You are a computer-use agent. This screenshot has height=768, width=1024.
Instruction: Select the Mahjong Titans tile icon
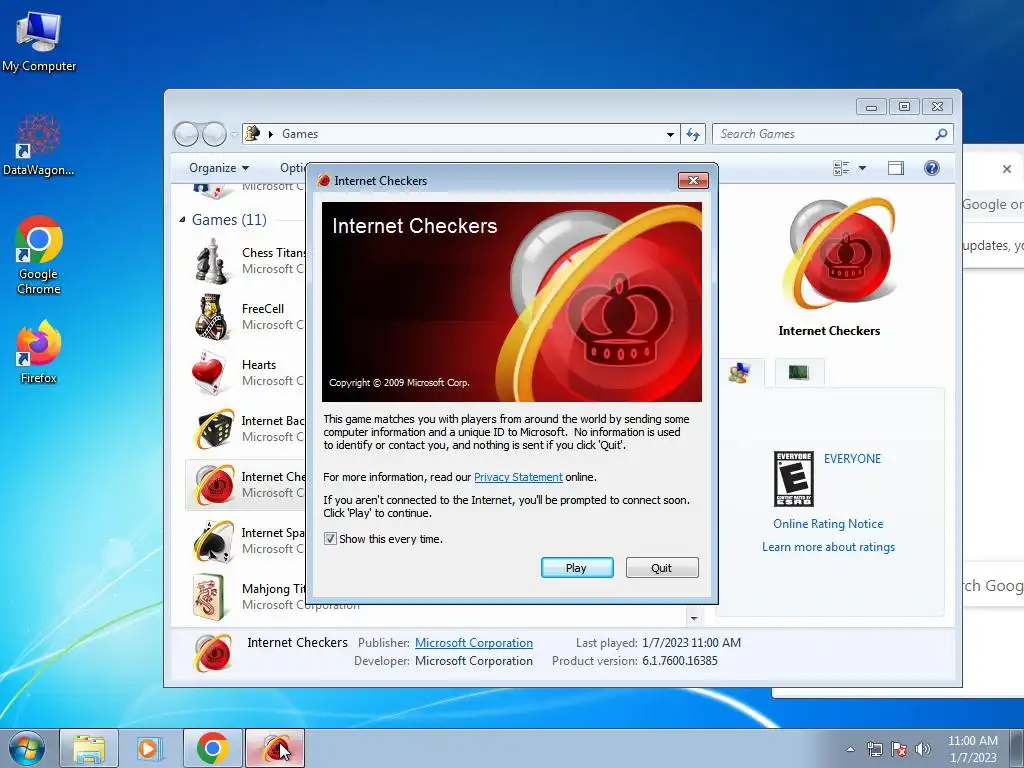coord(209,597)
